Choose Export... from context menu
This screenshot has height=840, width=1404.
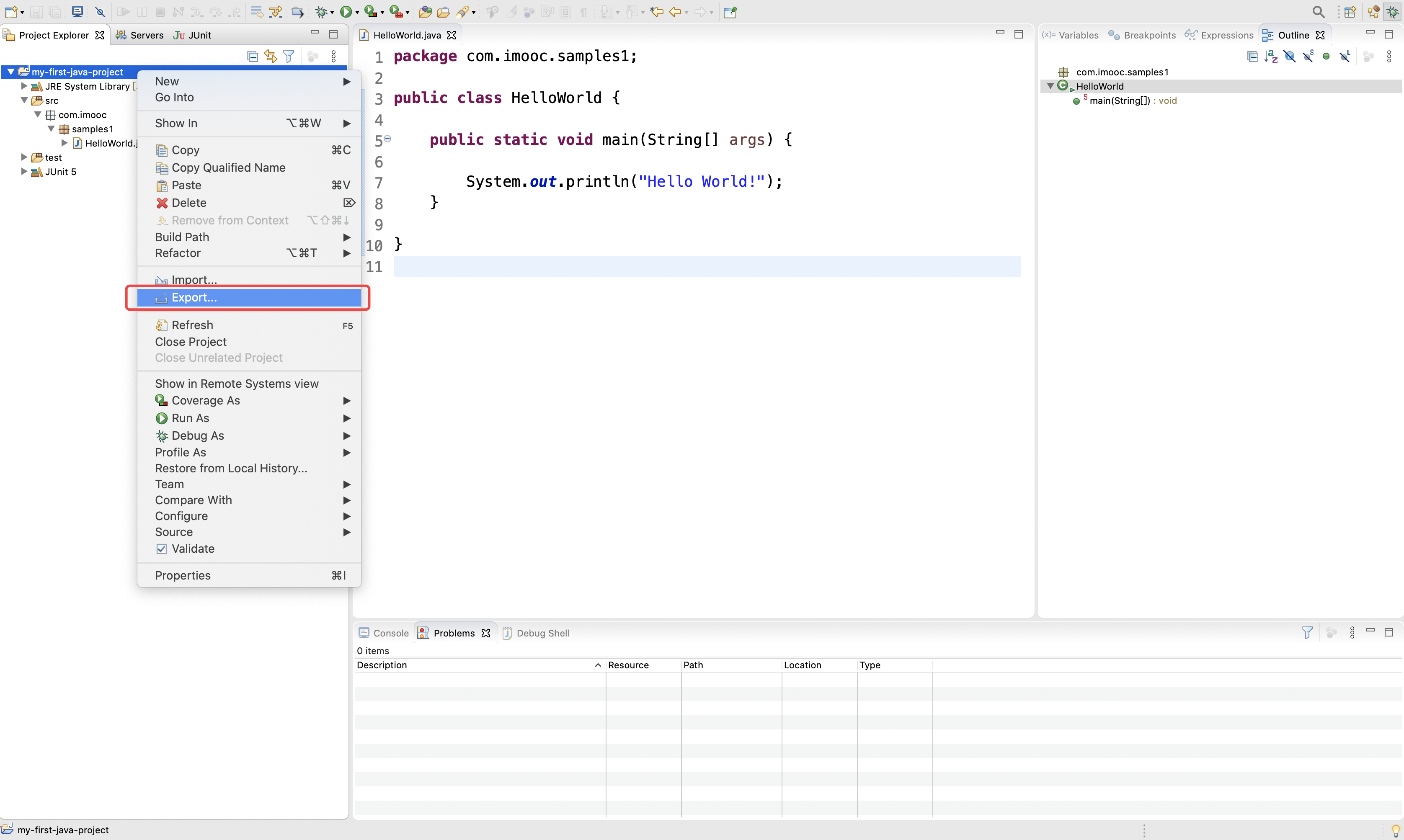pos(249,297)
